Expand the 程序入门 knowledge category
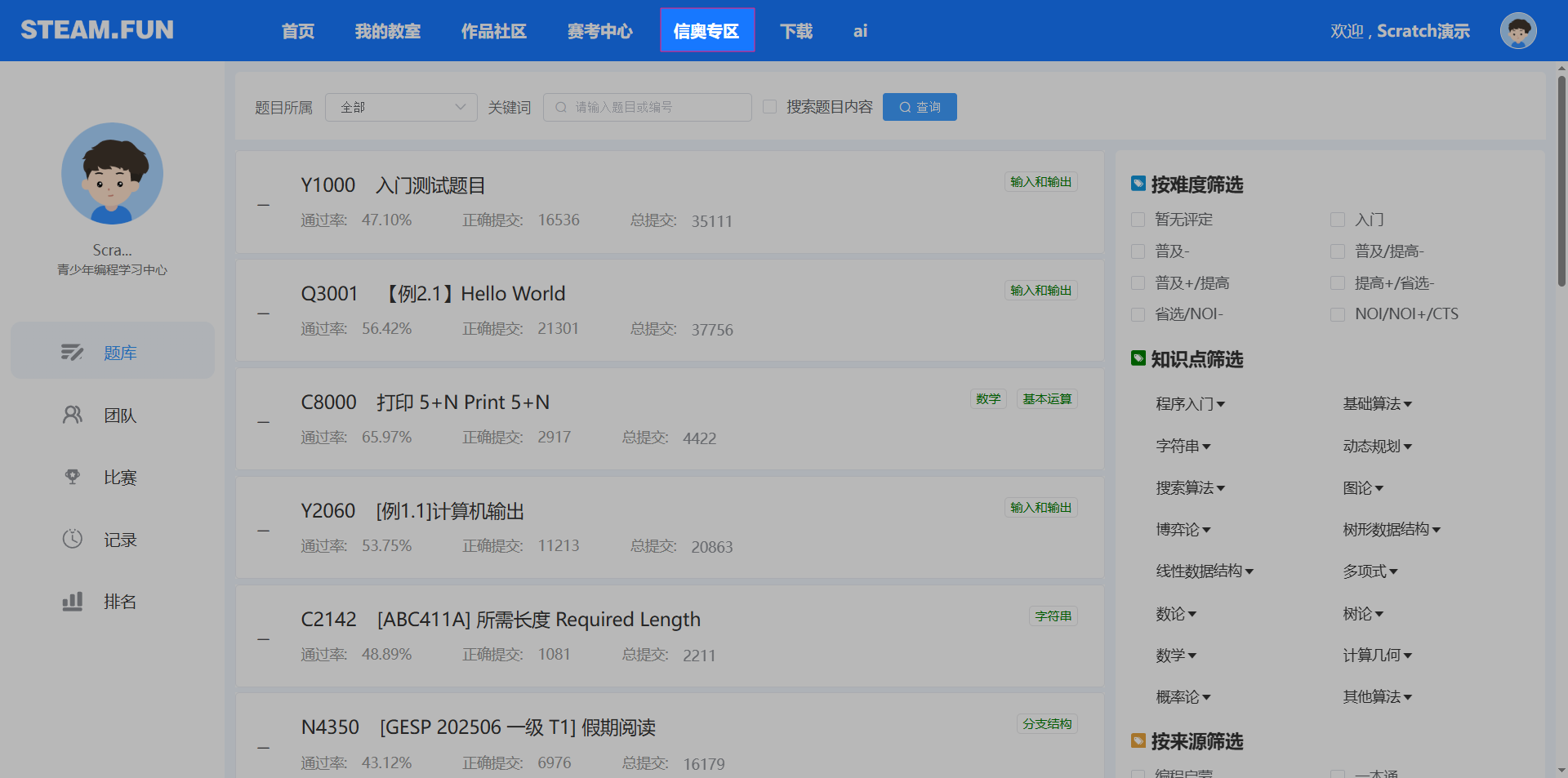Viewport: 1568px width, 778px height. pos(1190,404)
